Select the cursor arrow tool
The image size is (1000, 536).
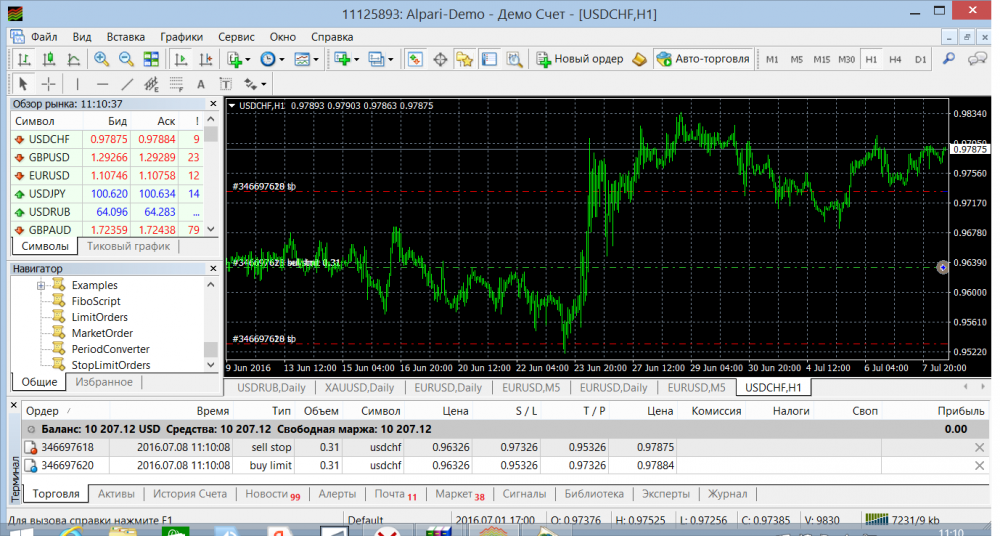point(24,84)
